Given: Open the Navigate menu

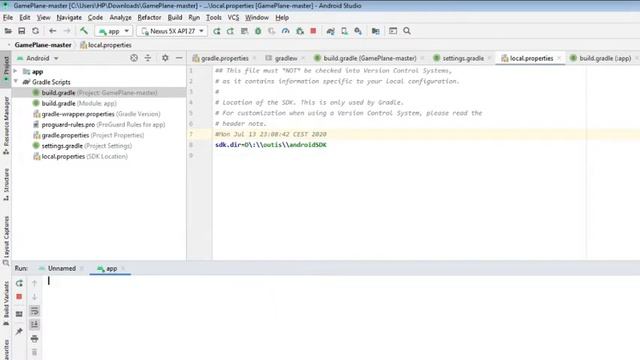Looking at the screenshot, I should coord(69,18).
